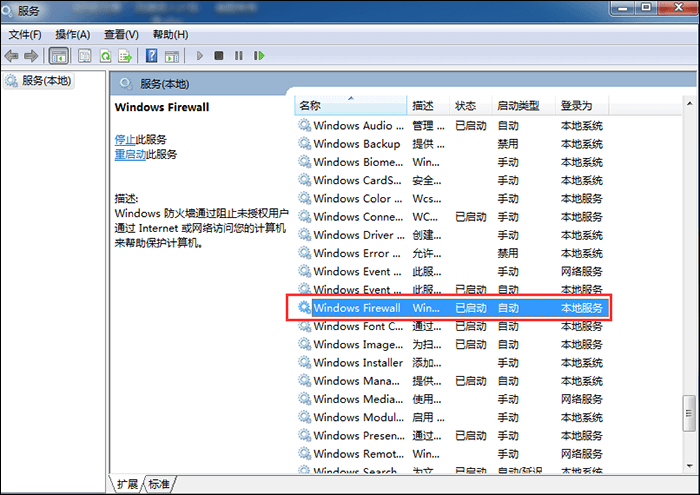This screenshot has width=700, height=495.
Task: Click the Refresh toolbar icon
Action: pyautogui.click(x=105, y=56)
